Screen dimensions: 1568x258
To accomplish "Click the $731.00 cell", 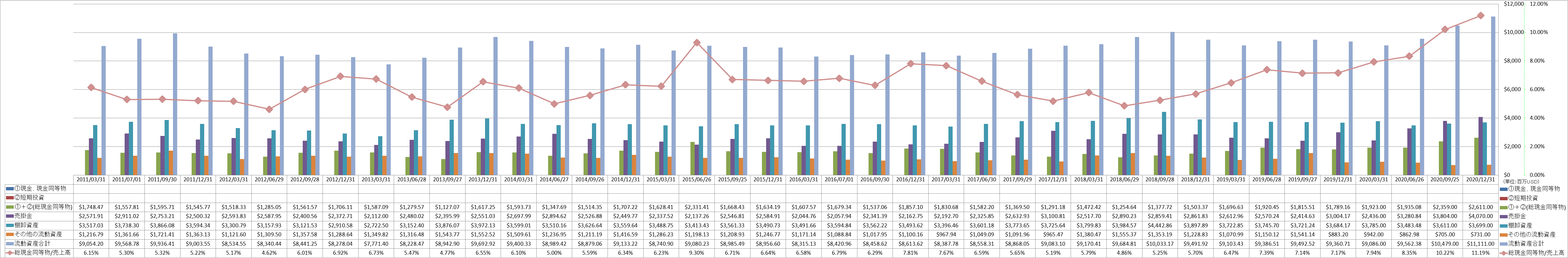I will (x=1481, y=234).
